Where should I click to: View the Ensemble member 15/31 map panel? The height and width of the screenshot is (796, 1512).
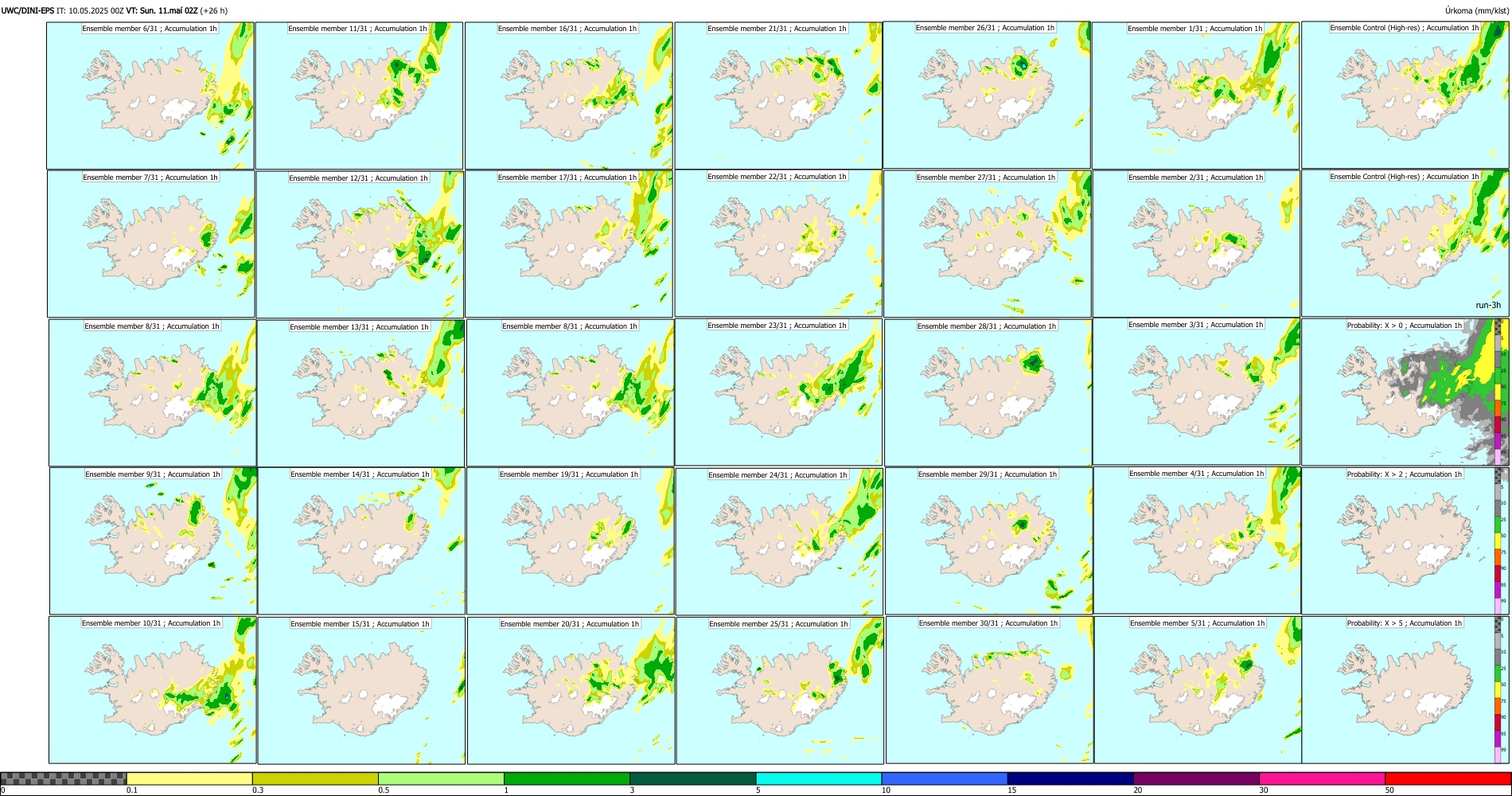click(x=361, y=691)
